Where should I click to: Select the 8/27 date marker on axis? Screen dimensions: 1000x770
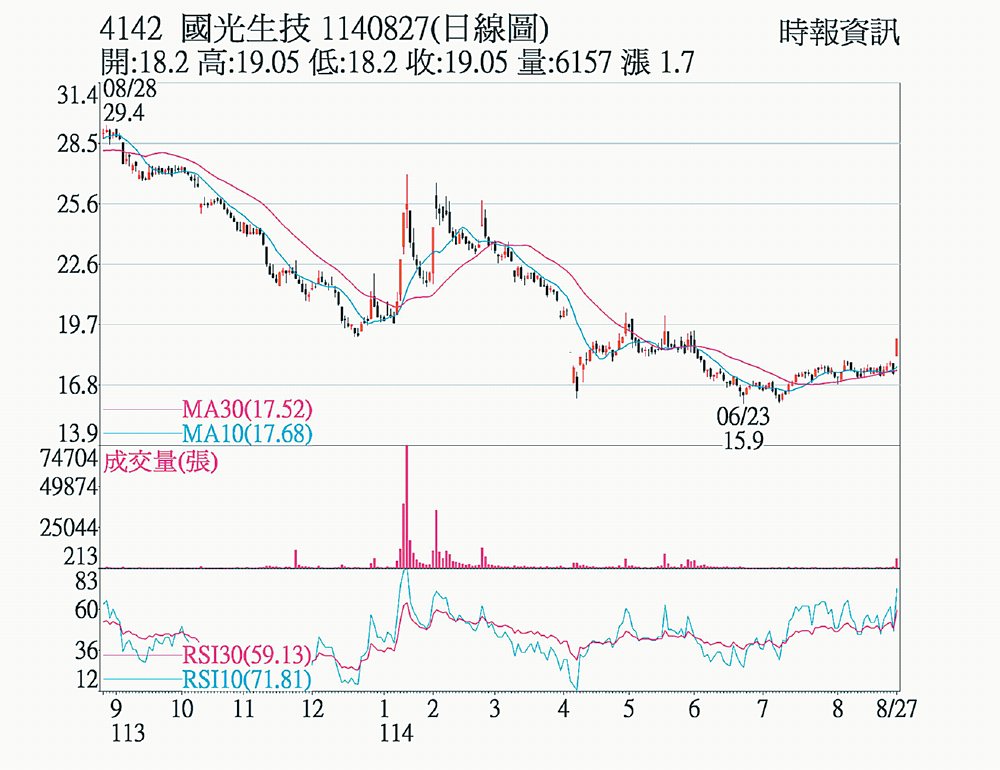point(897,709)
